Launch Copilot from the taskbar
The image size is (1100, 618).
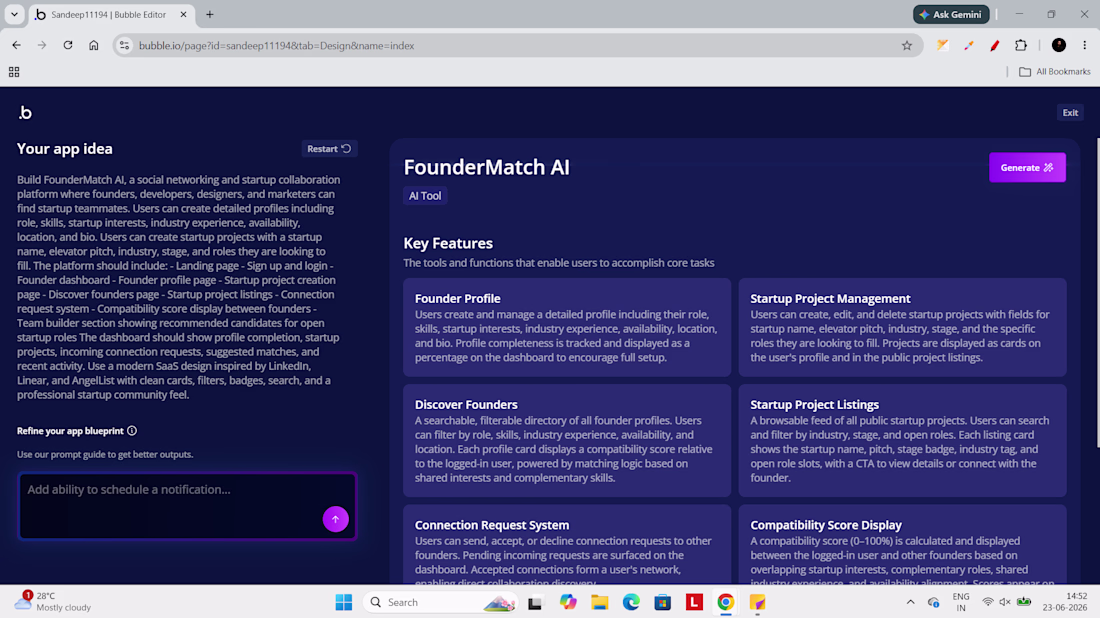coord(568,602)
